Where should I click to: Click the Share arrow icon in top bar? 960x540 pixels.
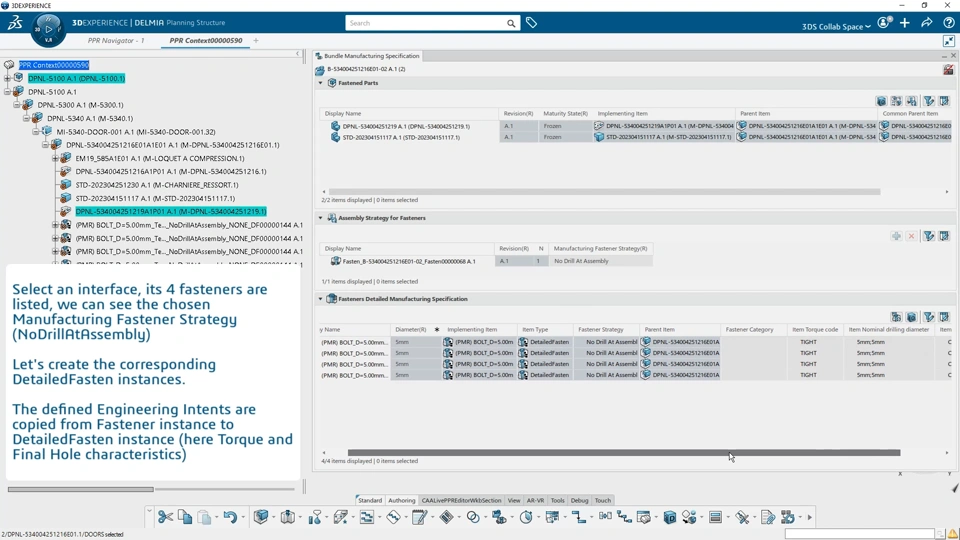[x=927, y=23]
